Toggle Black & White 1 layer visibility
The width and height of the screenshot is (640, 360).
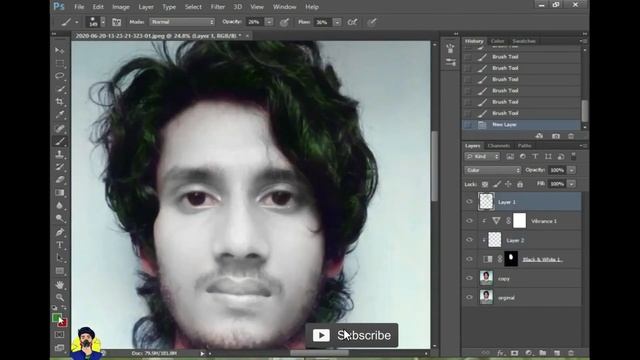click(x=469, y=259)
